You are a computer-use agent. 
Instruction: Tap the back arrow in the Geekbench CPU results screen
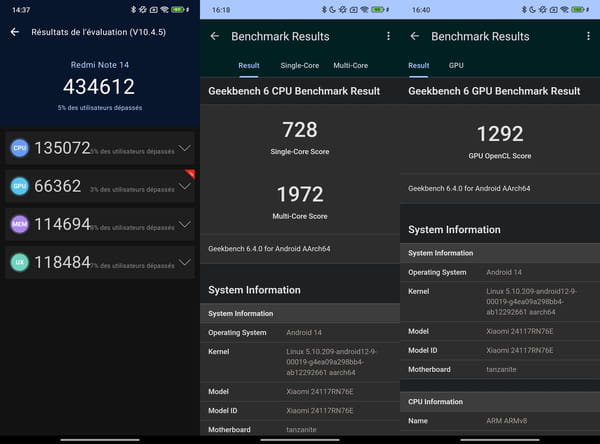point(215,36)
